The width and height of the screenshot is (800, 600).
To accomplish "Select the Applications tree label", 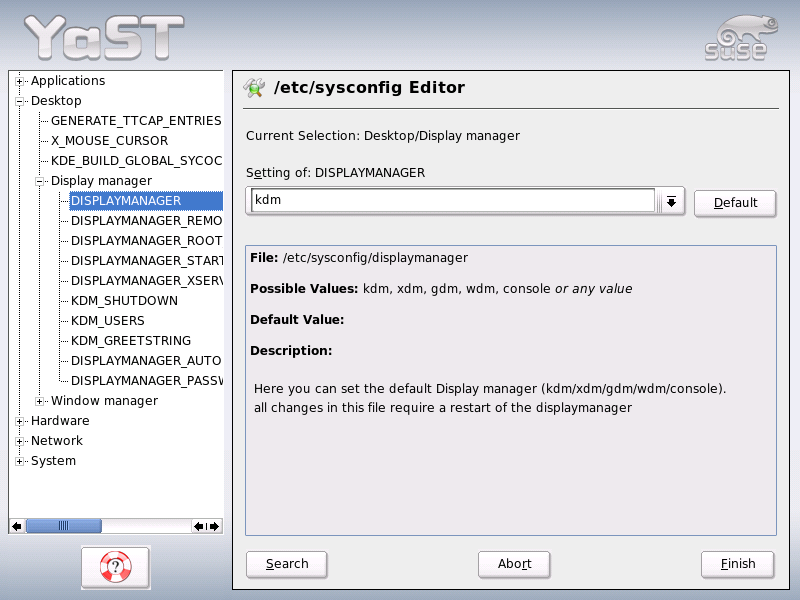I will [68, 81].
